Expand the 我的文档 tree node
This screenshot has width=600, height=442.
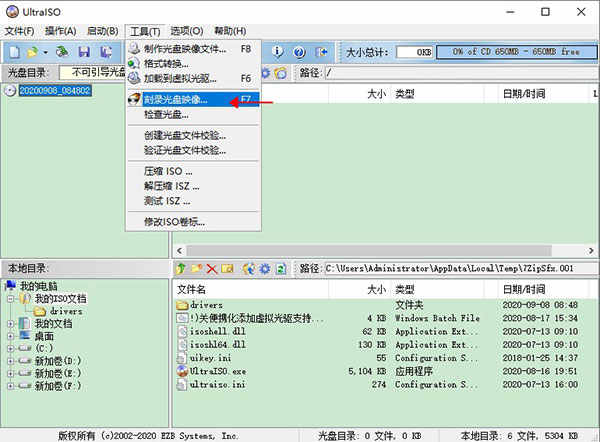click(11, 324)
